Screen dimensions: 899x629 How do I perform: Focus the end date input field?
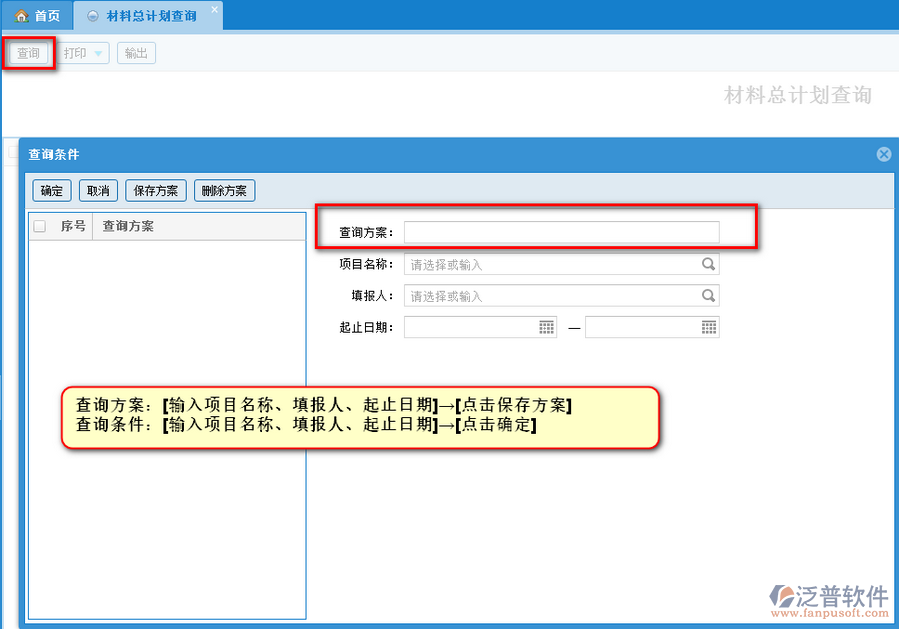pos(652,327)
